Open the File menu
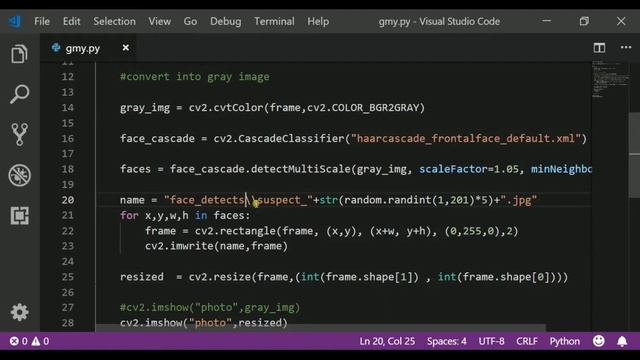This screenshot has height=360, width=640. tap(42, 21)
